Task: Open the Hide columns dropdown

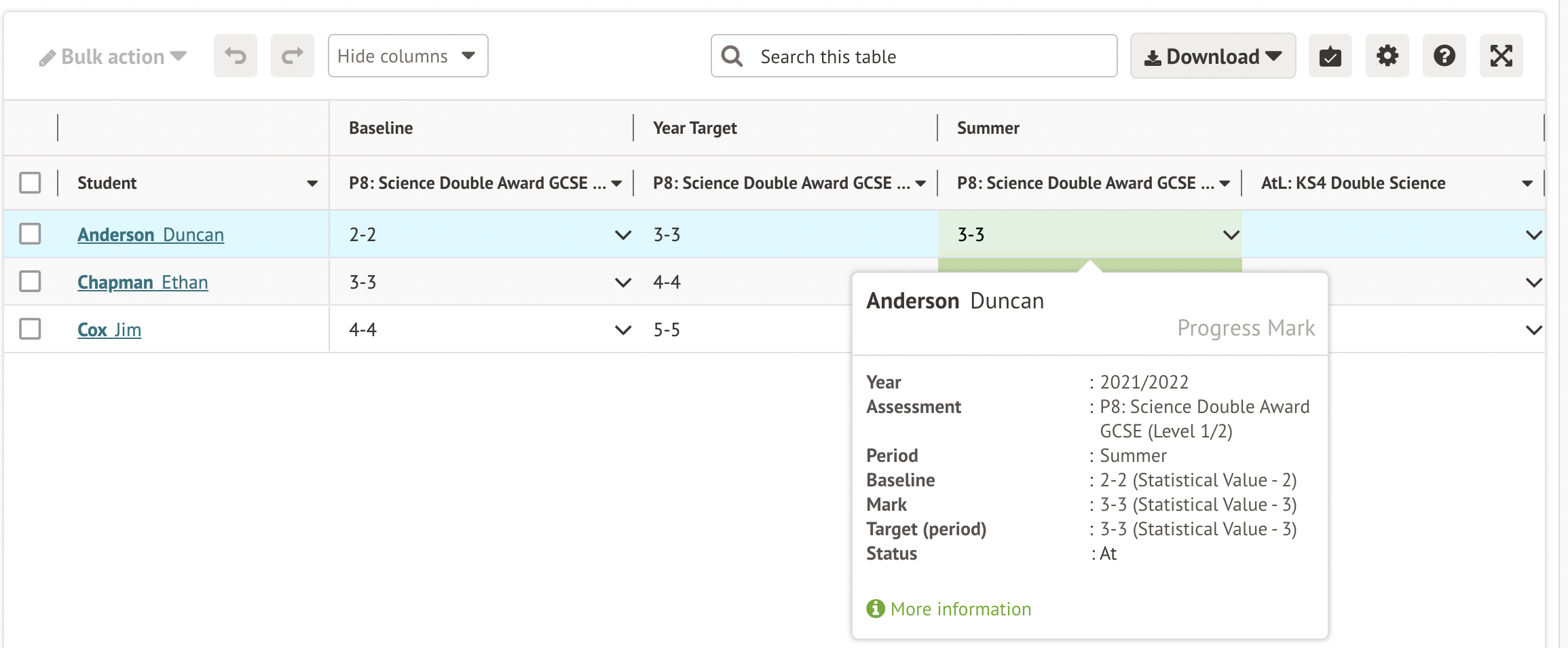Action: (x=407, y=56)
